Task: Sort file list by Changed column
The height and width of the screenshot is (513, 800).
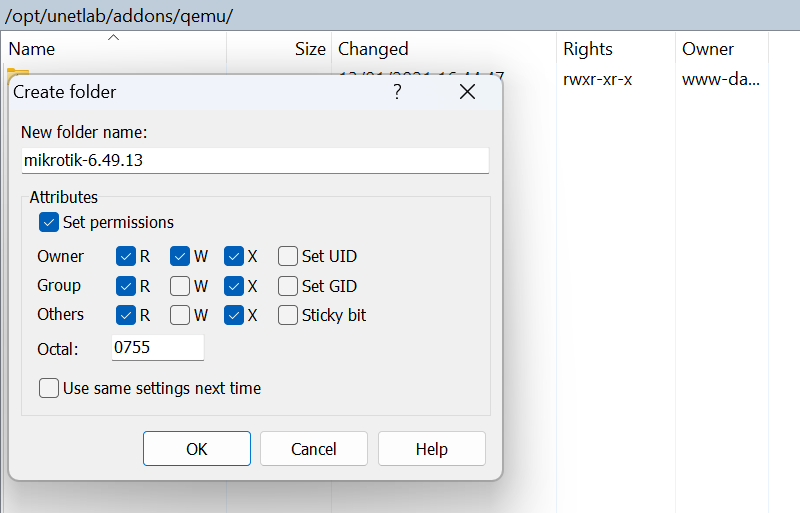Action: 444,48
